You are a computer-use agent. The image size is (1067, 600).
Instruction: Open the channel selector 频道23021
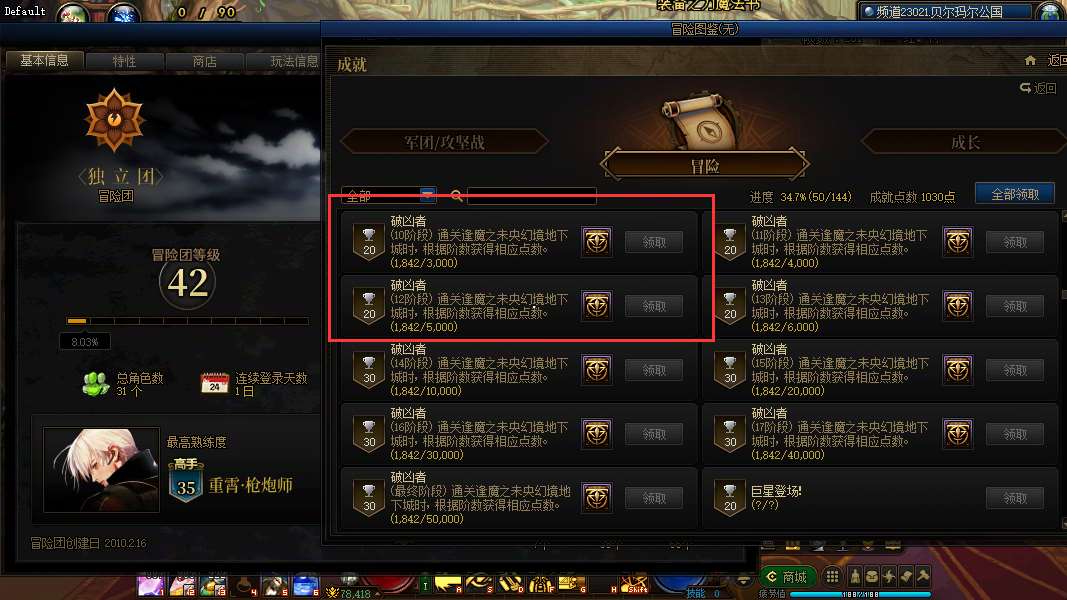(946, 12)
